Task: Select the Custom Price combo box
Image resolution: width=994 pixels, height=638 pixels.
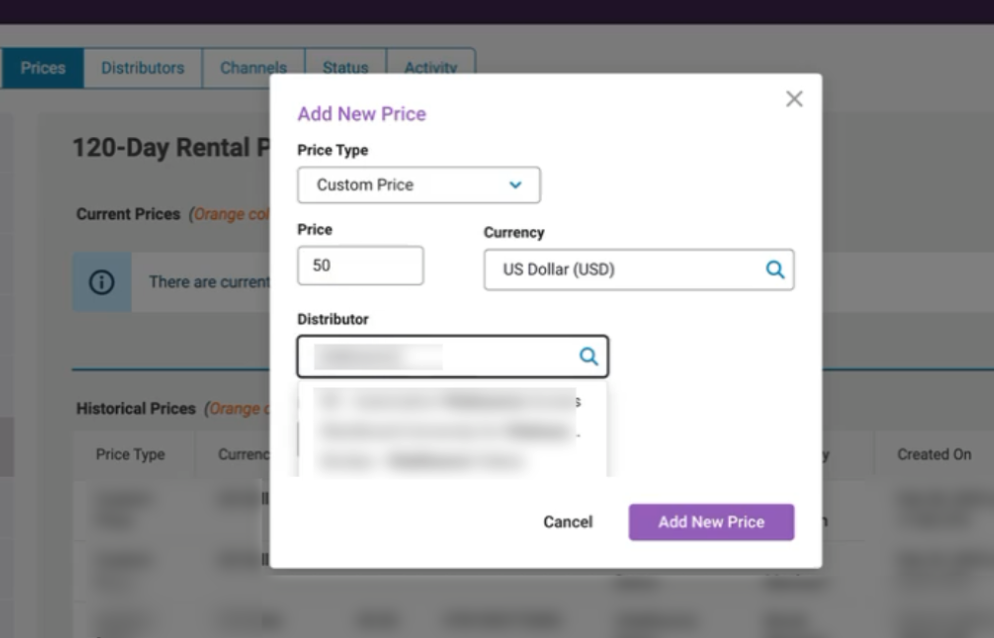Action: [418, 185]
